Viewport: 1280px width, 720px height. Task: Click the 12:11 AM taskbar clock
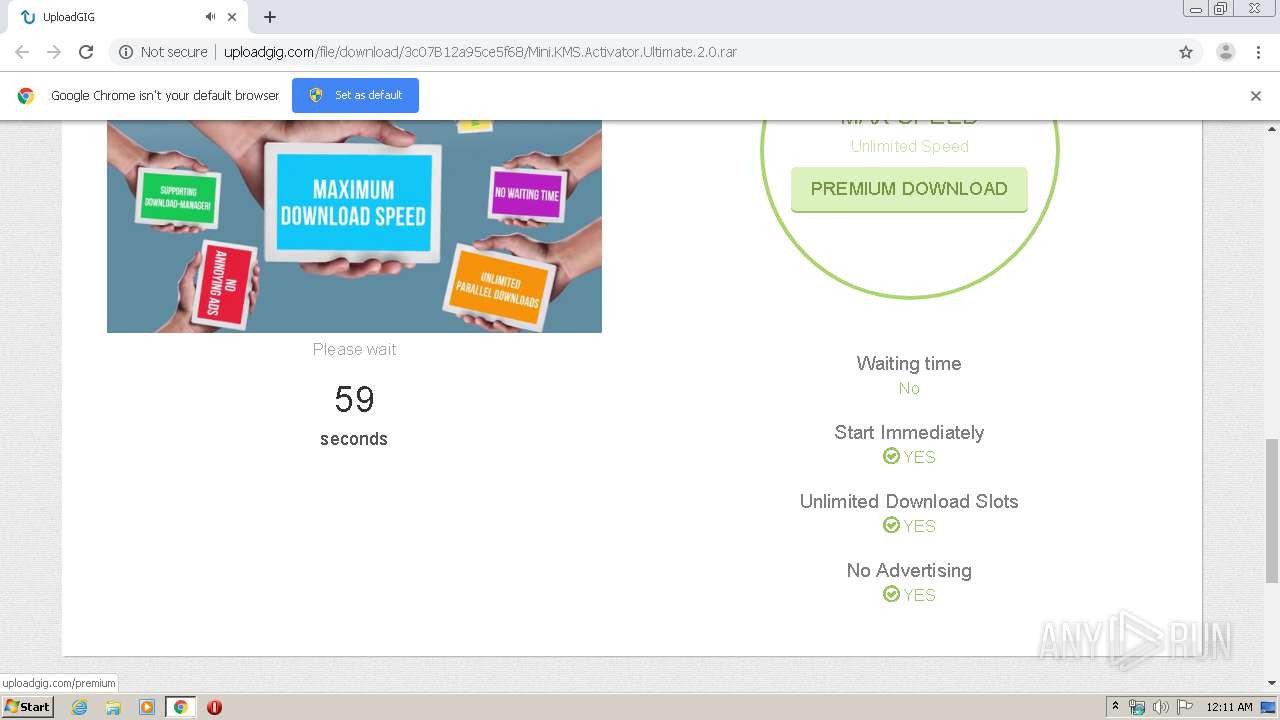coord(1229,707)
